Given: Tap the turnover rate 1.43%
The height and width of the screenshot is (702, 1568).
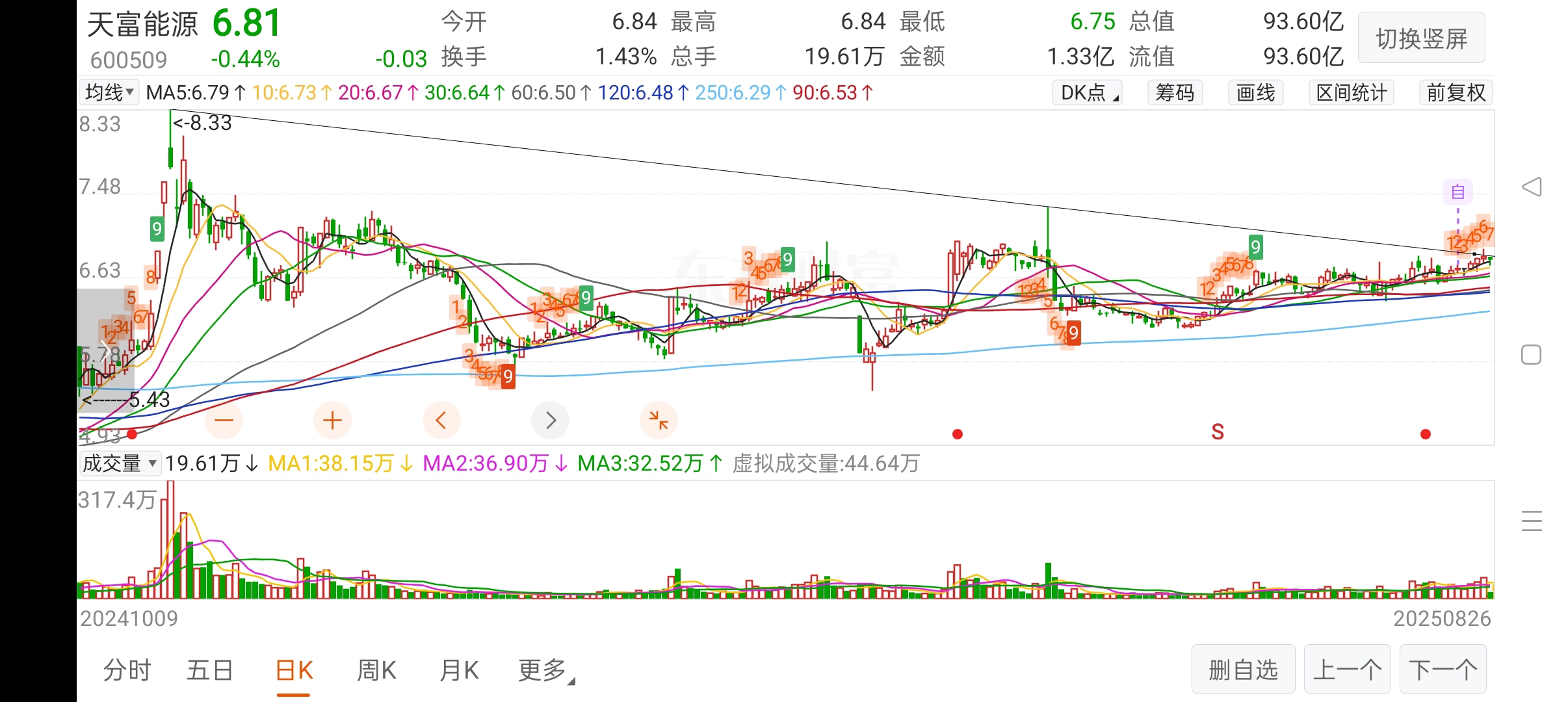Looking at the screenshot, I should click(625, 57).
